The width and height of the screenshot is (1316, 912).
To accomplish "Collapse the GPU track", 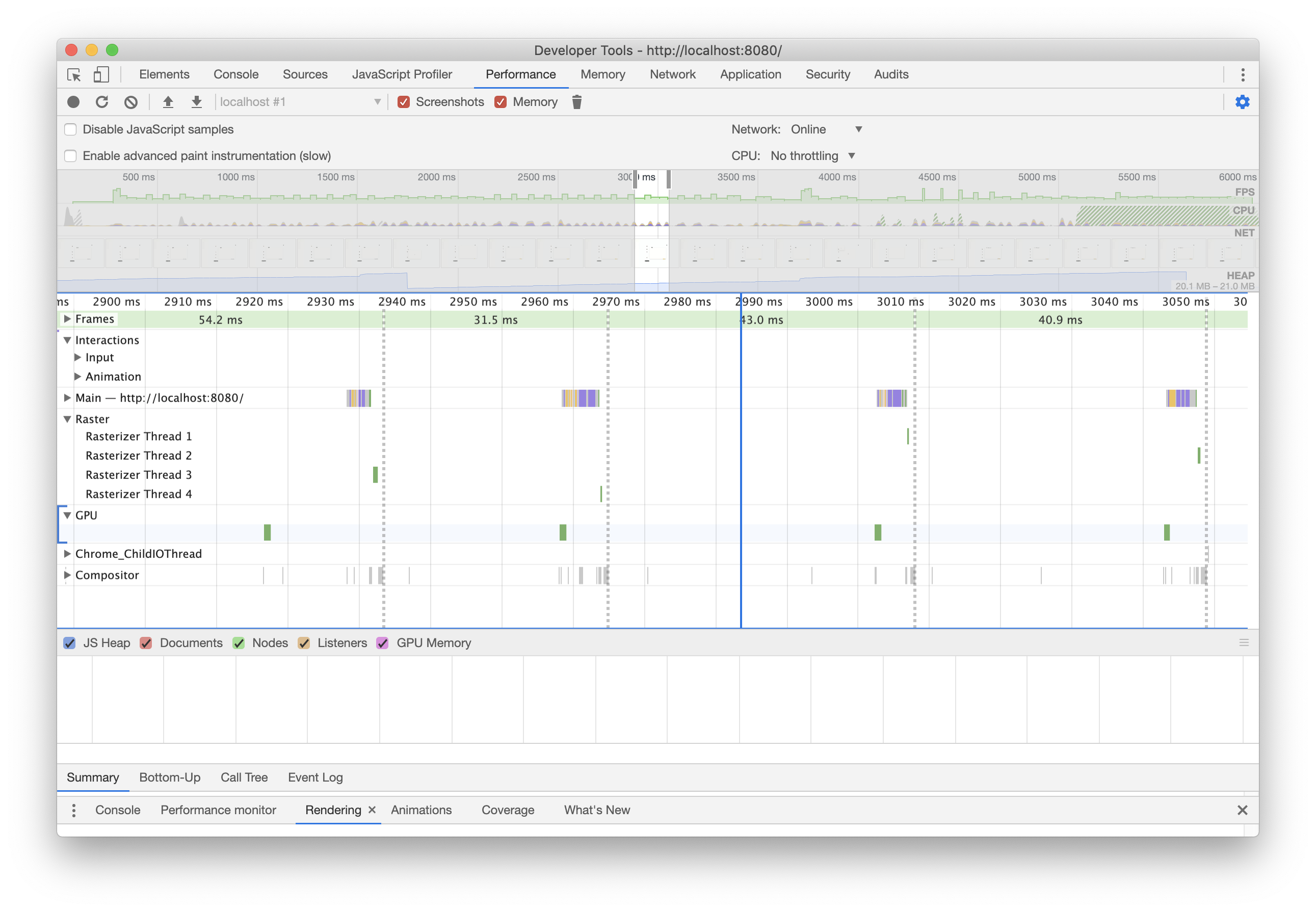I will coord(67,515).
